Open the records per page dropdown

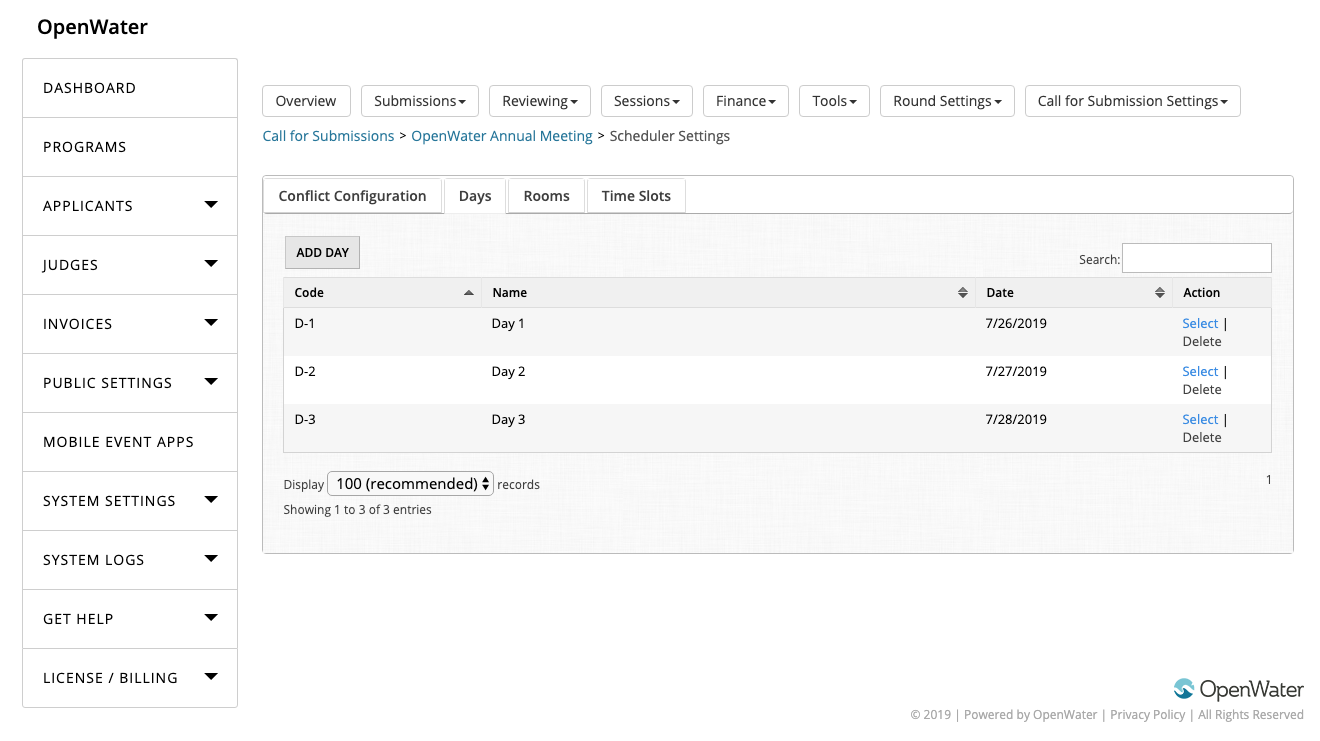[410, 484]
